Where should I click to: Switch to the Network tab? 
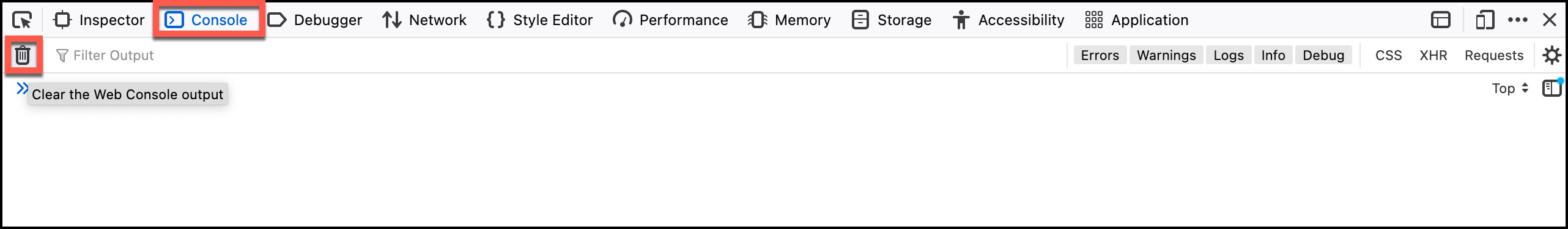click(424, 20)
